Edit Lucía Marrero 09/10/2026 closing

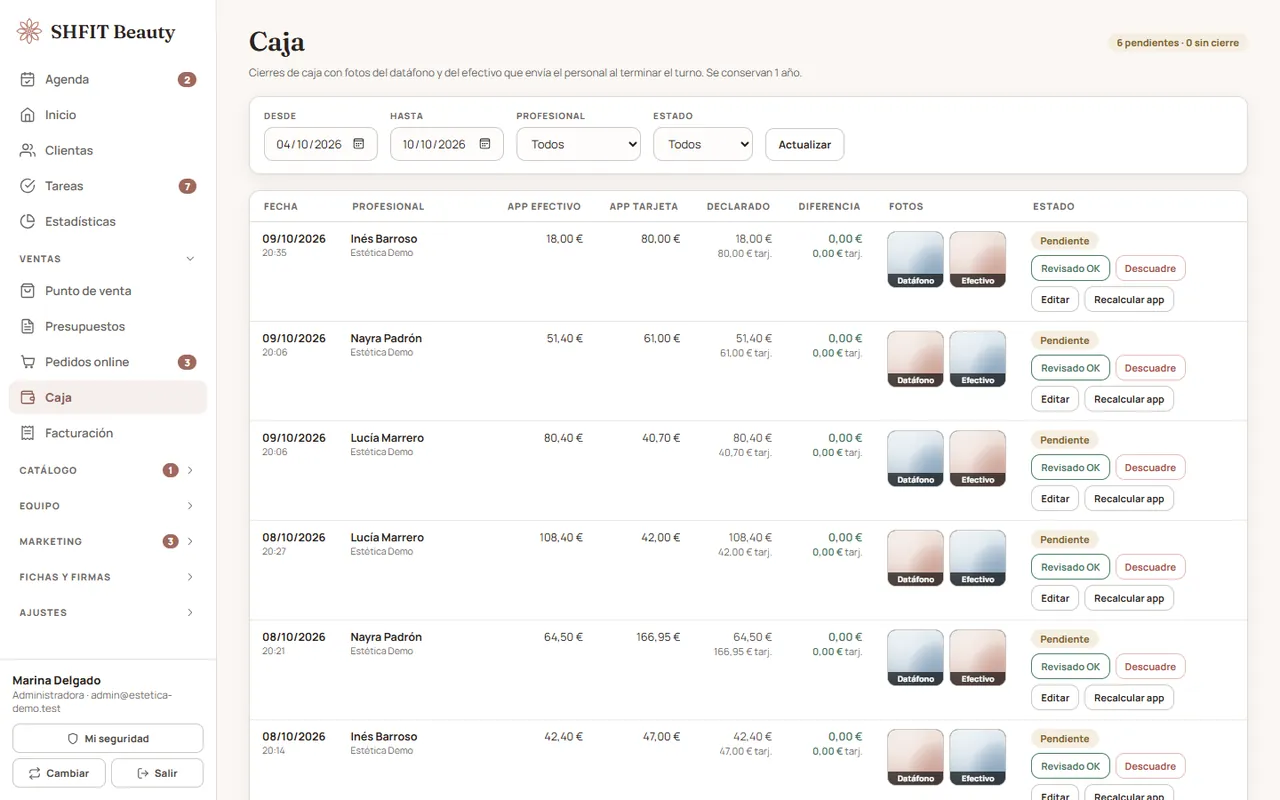[1055, 498]
